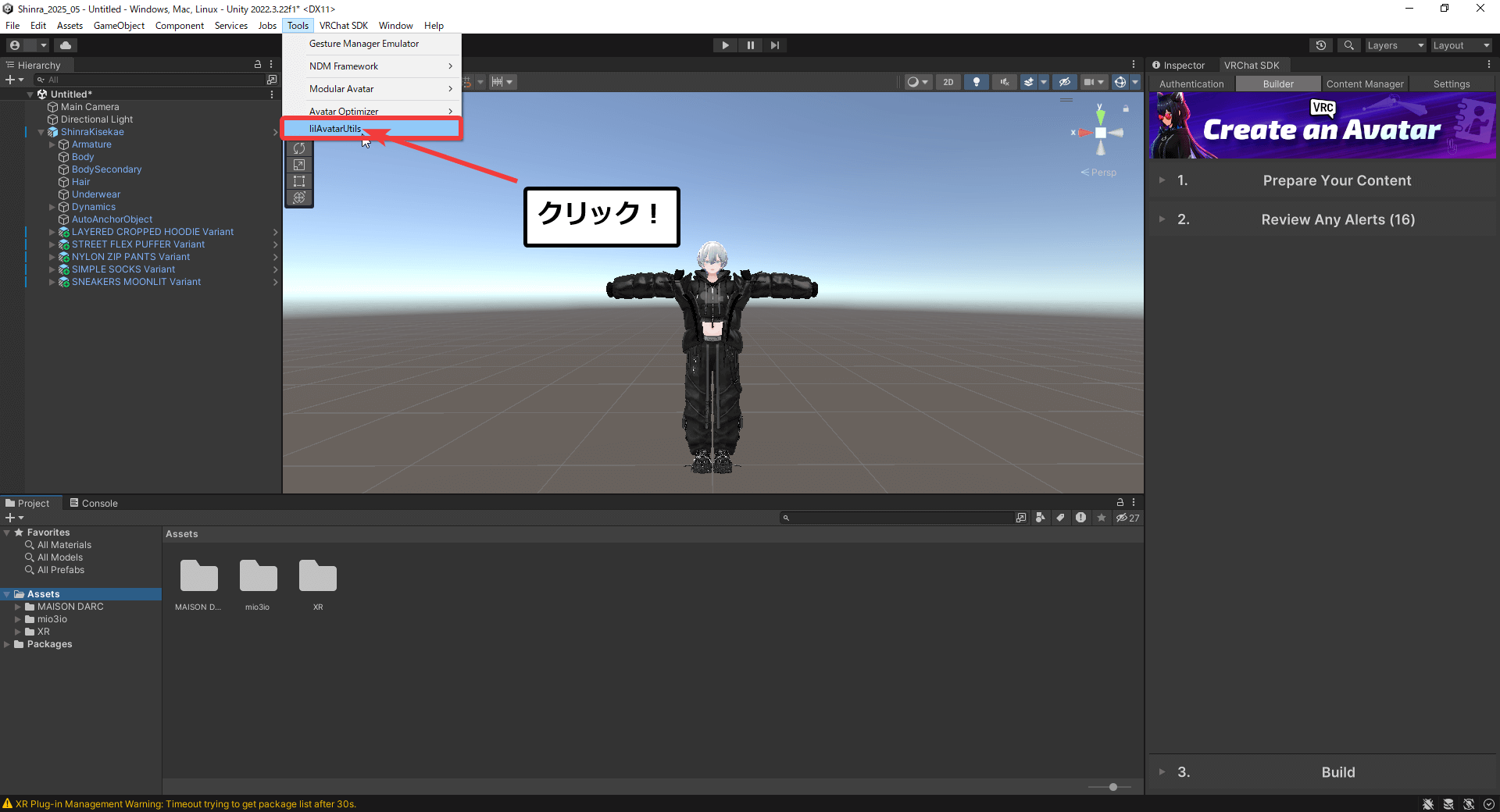Toggle the scene gizmo rotation lock
Screen dimensions: 1500x812
tap(1126, 109)
